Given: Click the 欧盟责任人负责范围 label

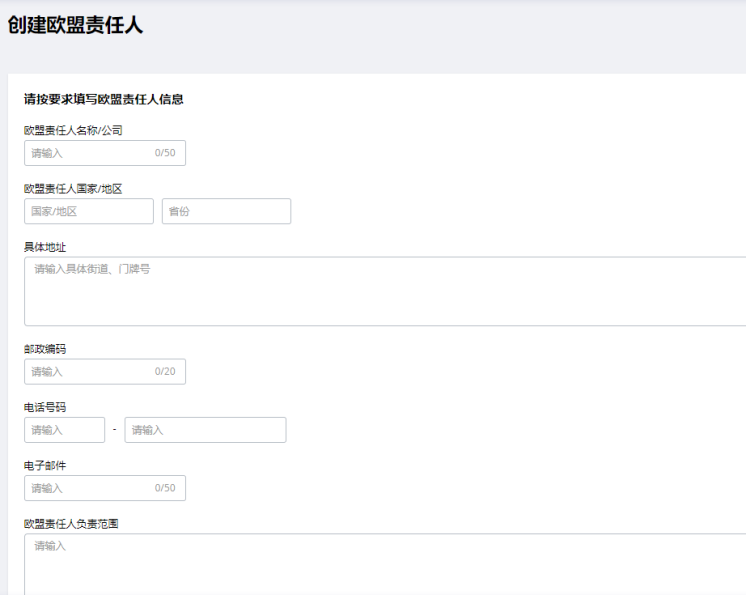Looking at the screenshot, I should pos(71,524).
